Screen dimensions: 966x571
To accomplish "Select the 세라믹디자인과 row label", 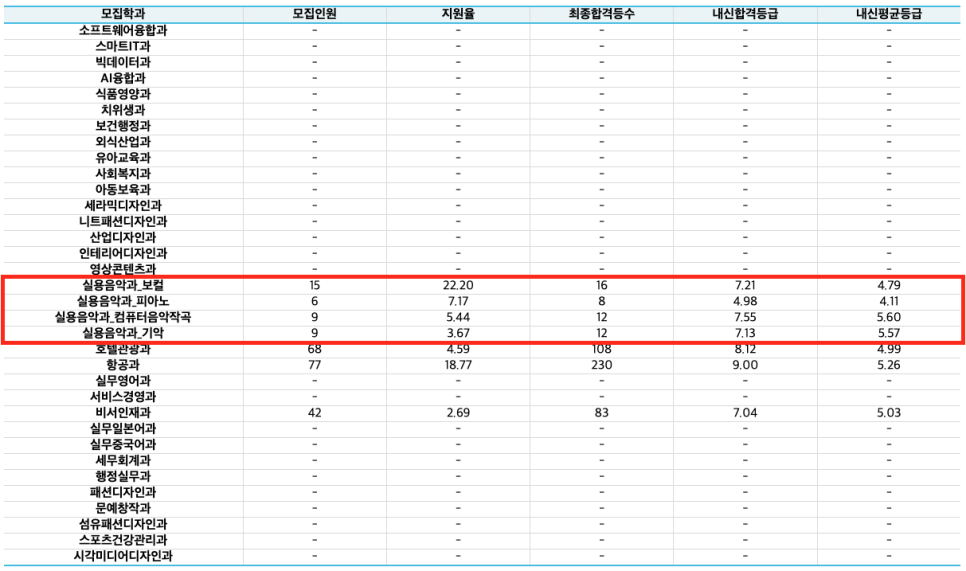I will [x=123, y=206].
